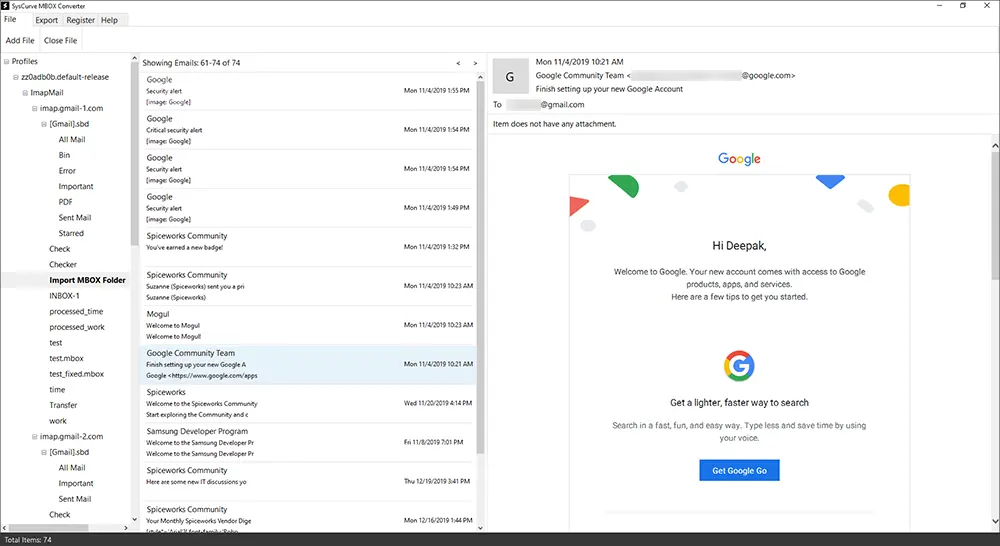
Task: Collapse the imap.gmail-1.com node
Action: pyautogui.click(x=35, y=108)
